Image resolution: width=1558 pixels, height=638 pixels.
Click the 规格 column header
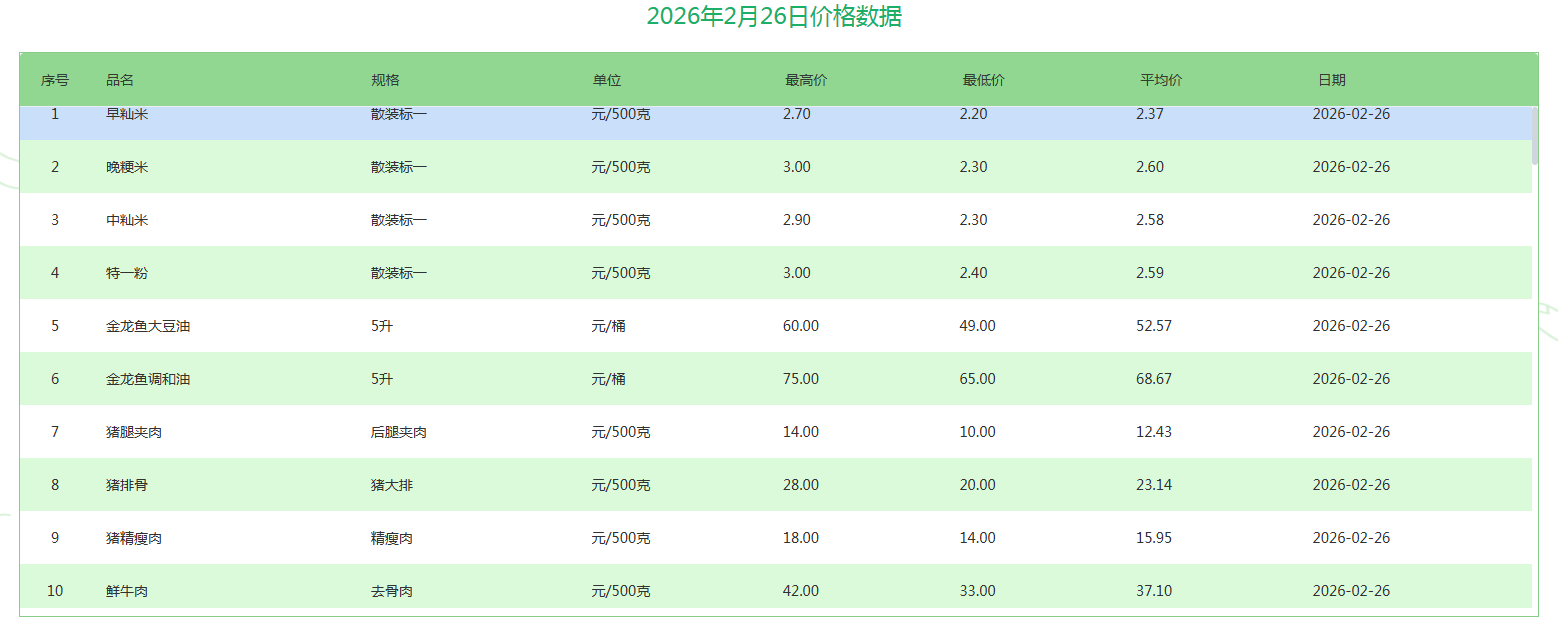point(385,80)
